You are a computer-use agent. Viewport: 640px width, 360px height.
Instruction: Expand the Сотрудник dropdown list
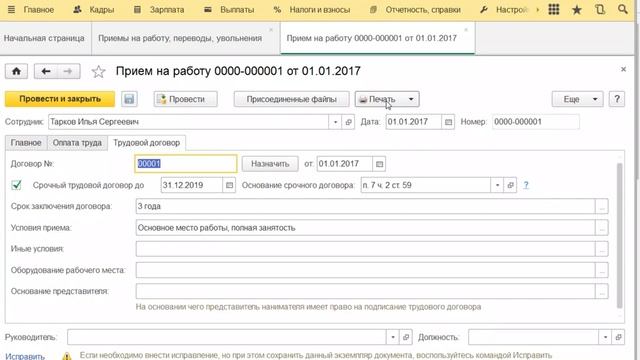tap(335, 122)
